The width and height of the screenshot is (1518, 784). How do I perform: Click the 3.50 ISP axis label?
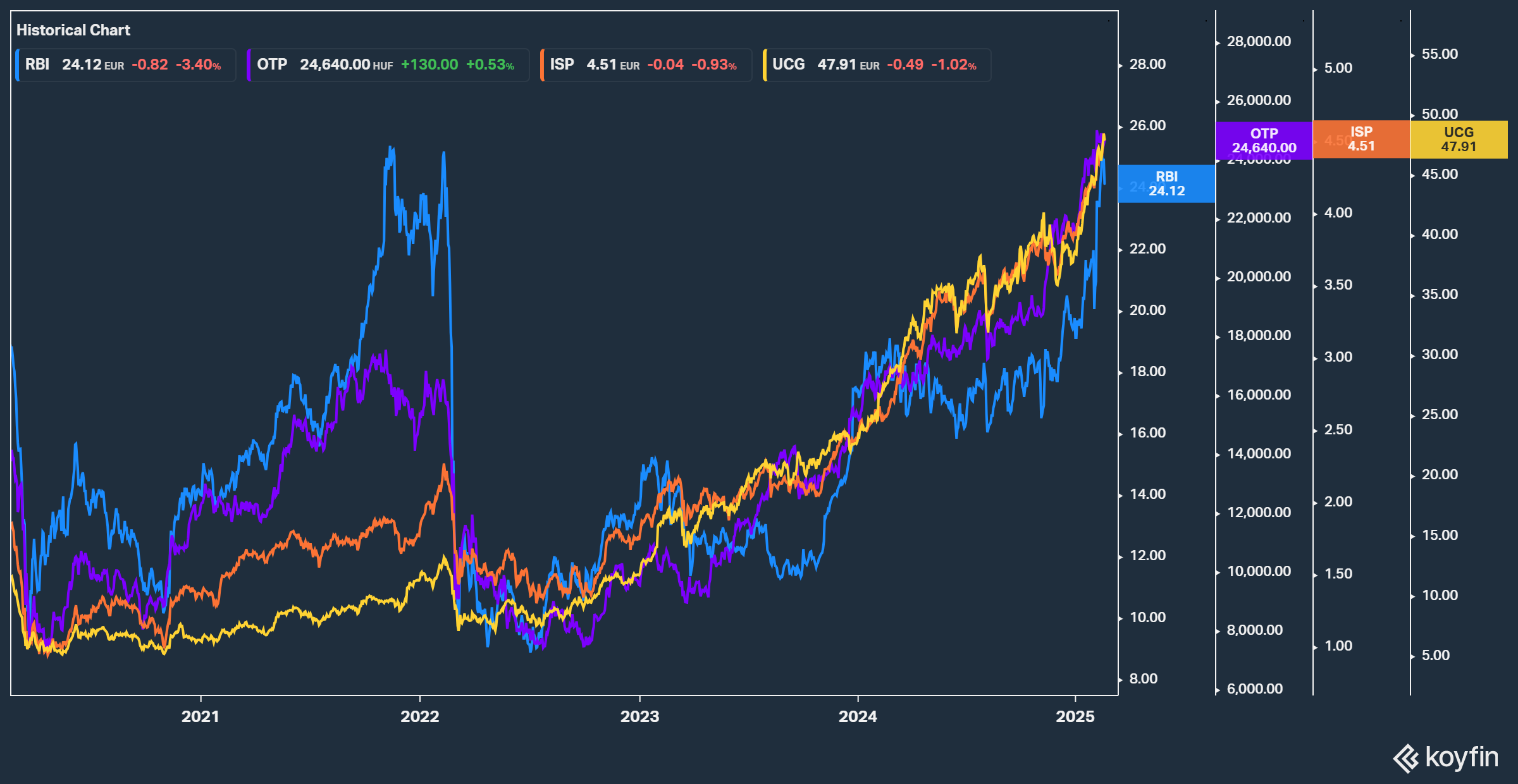click(1338, 285)
